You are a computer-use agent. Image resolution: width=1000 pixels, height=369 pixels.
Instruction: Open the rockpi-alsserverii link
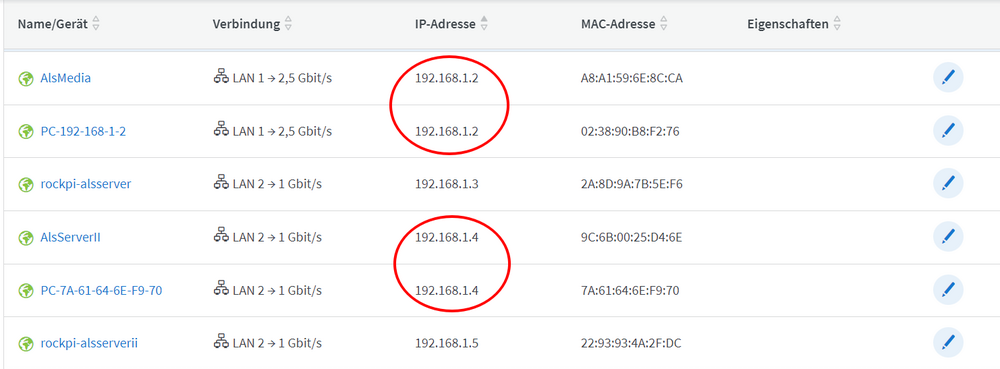[x=89, y=344]
